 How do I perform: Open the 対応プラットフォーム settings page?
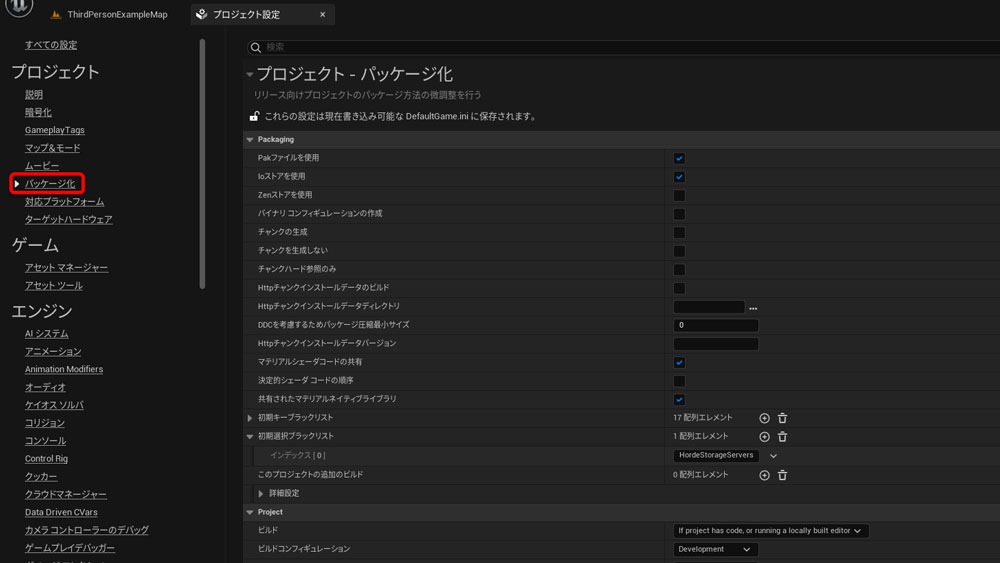tap(64, 201)
